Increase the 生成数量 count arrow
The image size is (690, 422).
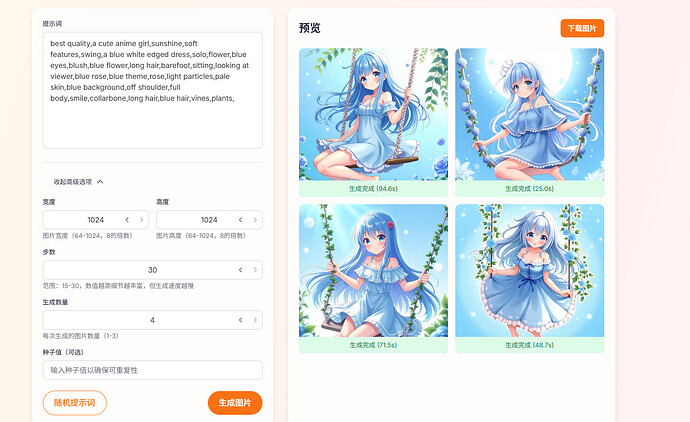coord(255,320)
